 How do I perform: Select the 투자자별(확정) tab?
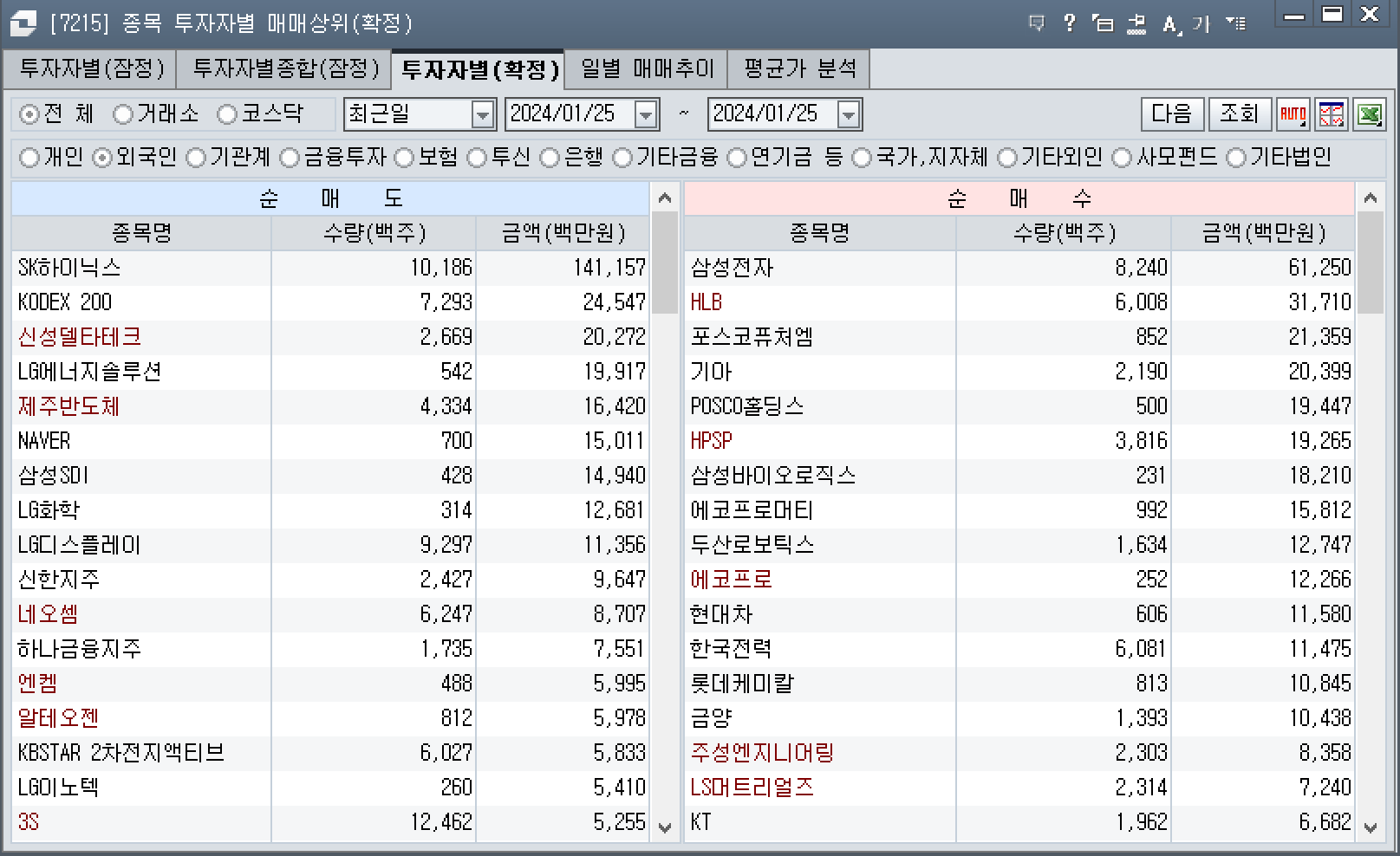click(x=479, y=69)
